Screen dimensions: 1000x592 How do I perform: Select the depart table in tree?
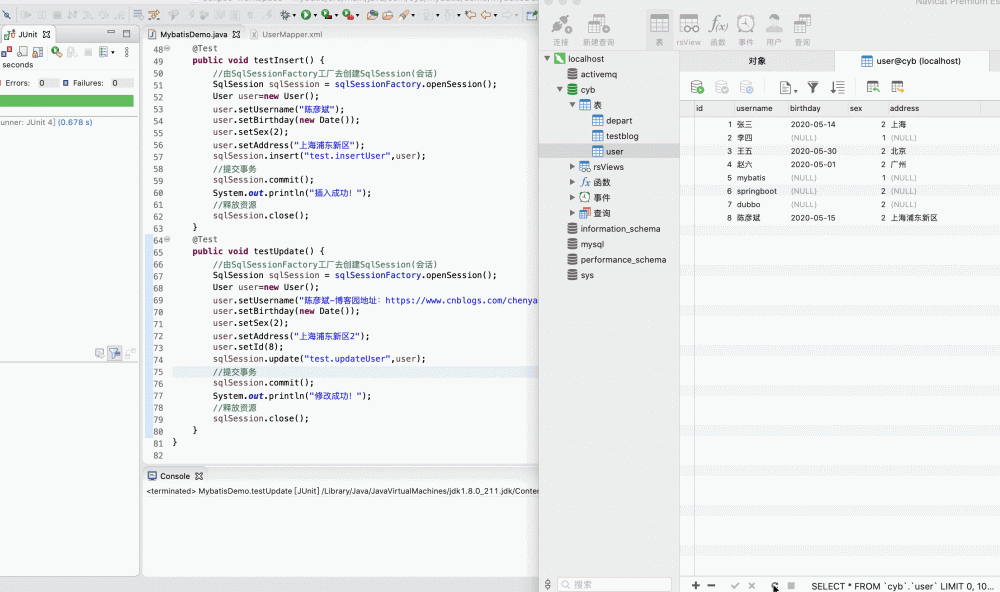point(618,121)
